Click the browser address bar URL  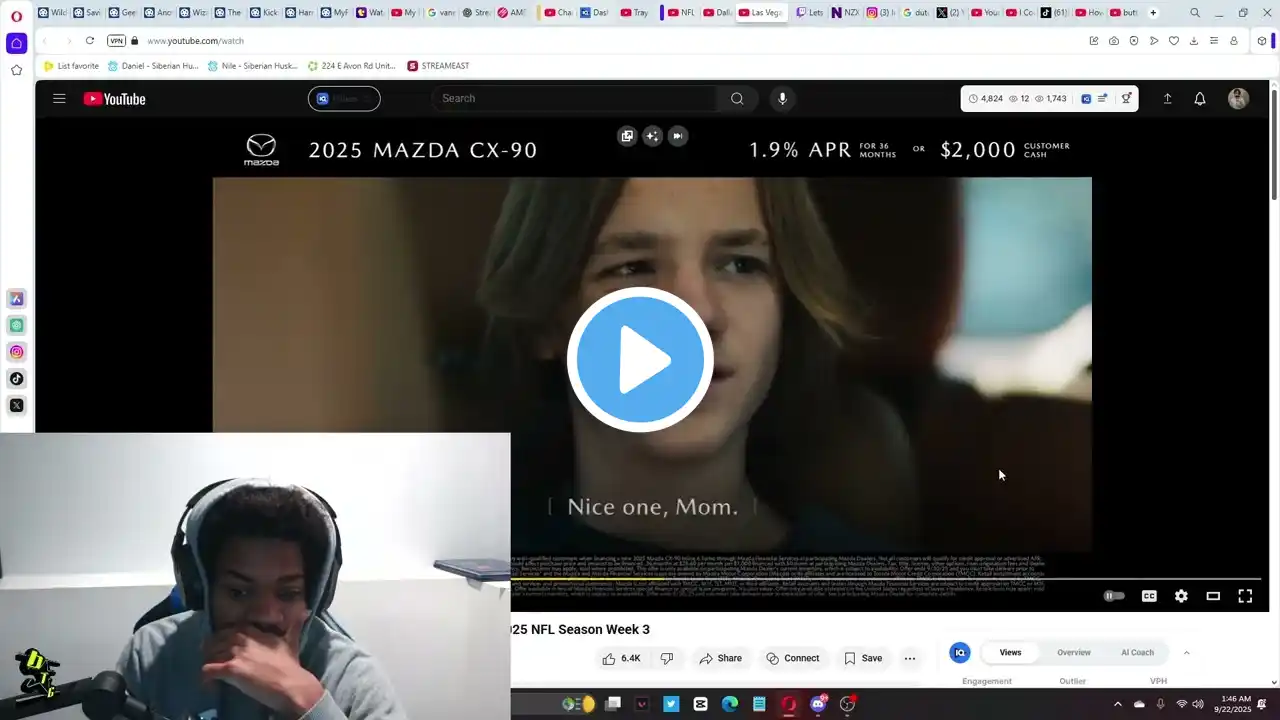pos(195,41)
